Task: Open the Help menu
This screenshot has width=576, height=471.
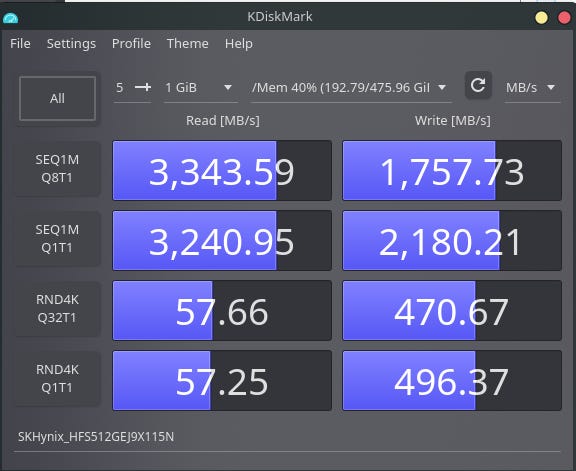Action: pyautogui.click(x=239, y=44)
